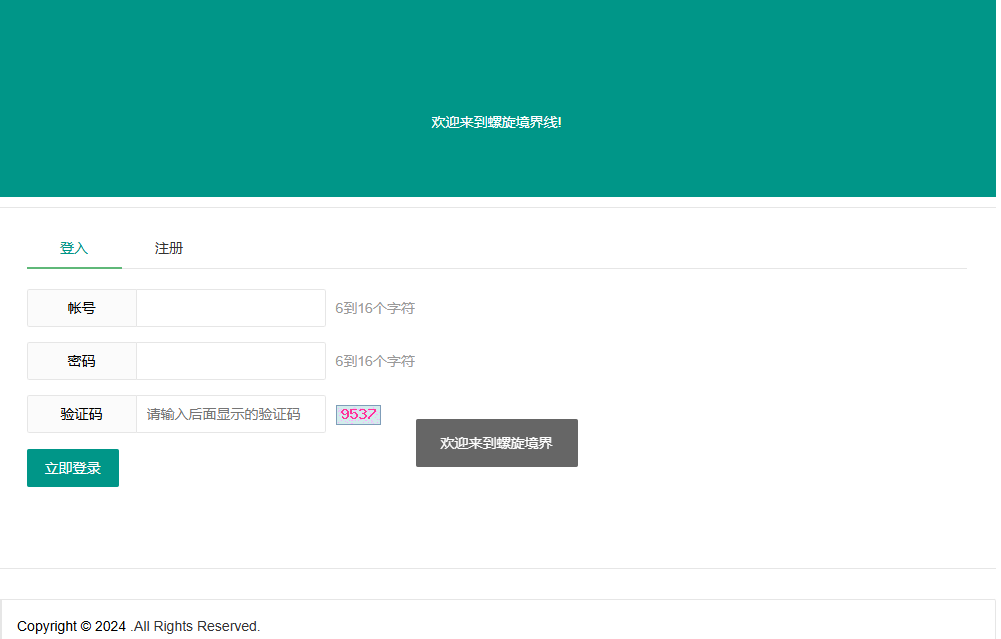This screenshot has height=639, width=1001.
Task: Click into the 密码 input field
Action: pos(230,361)
